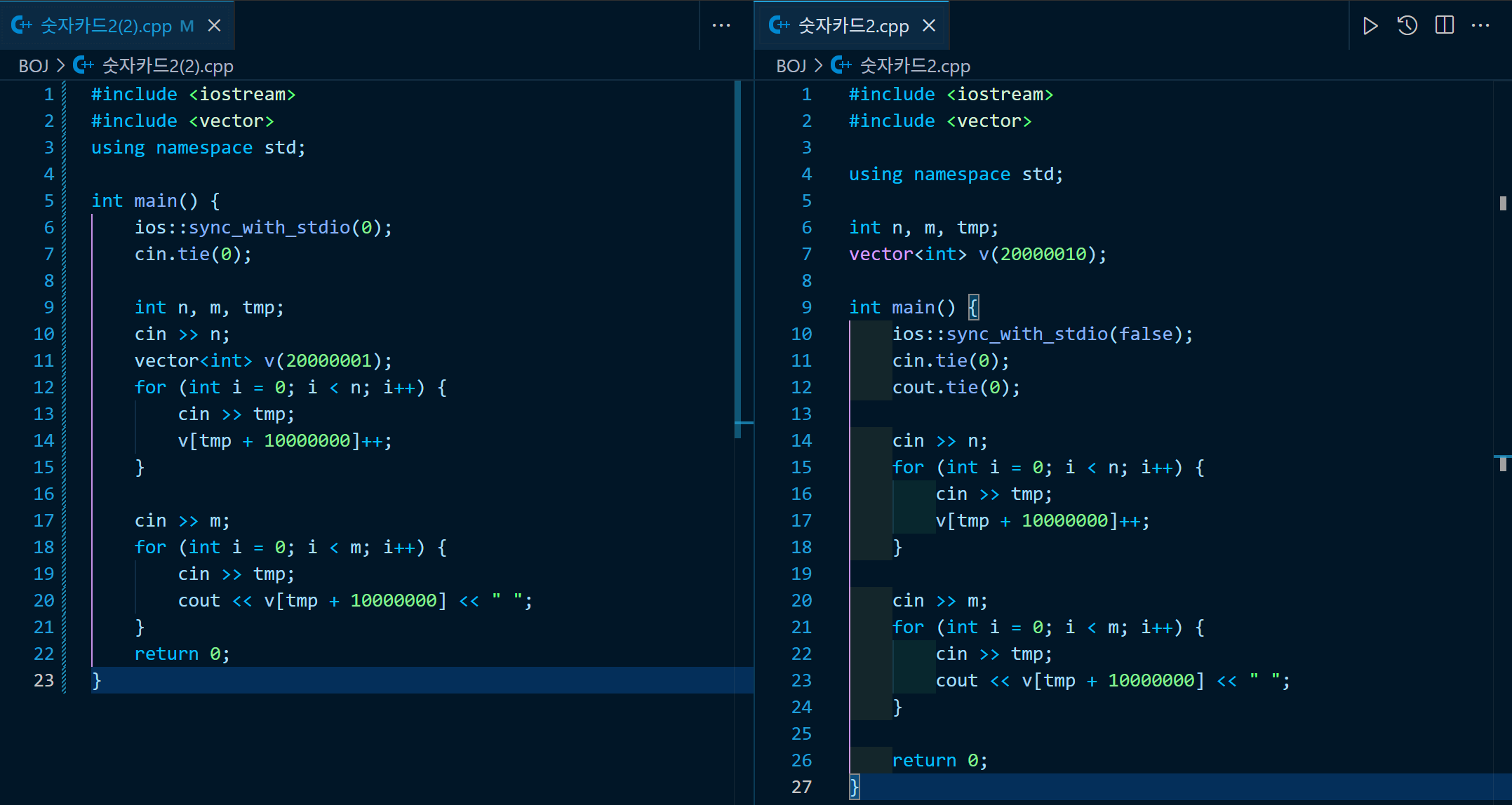Click 'int main() {' in left editor
Image resolution: width=1512 pixels, height=805 pixels.
[156, 201]
